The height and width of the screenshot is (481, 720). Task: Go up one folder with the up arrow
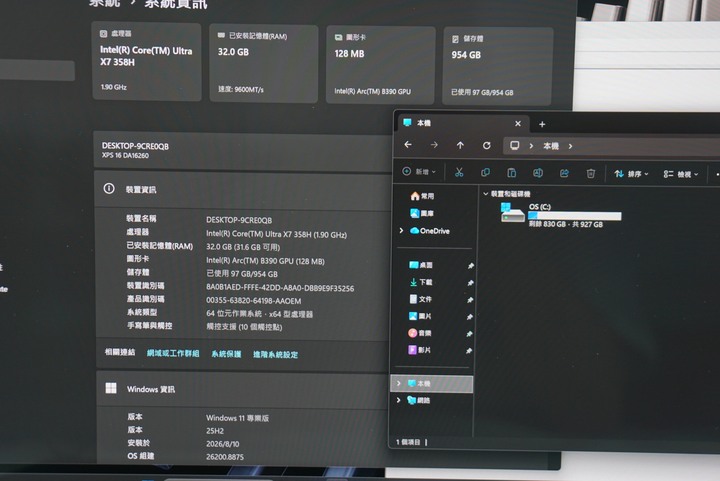point(460,145)
